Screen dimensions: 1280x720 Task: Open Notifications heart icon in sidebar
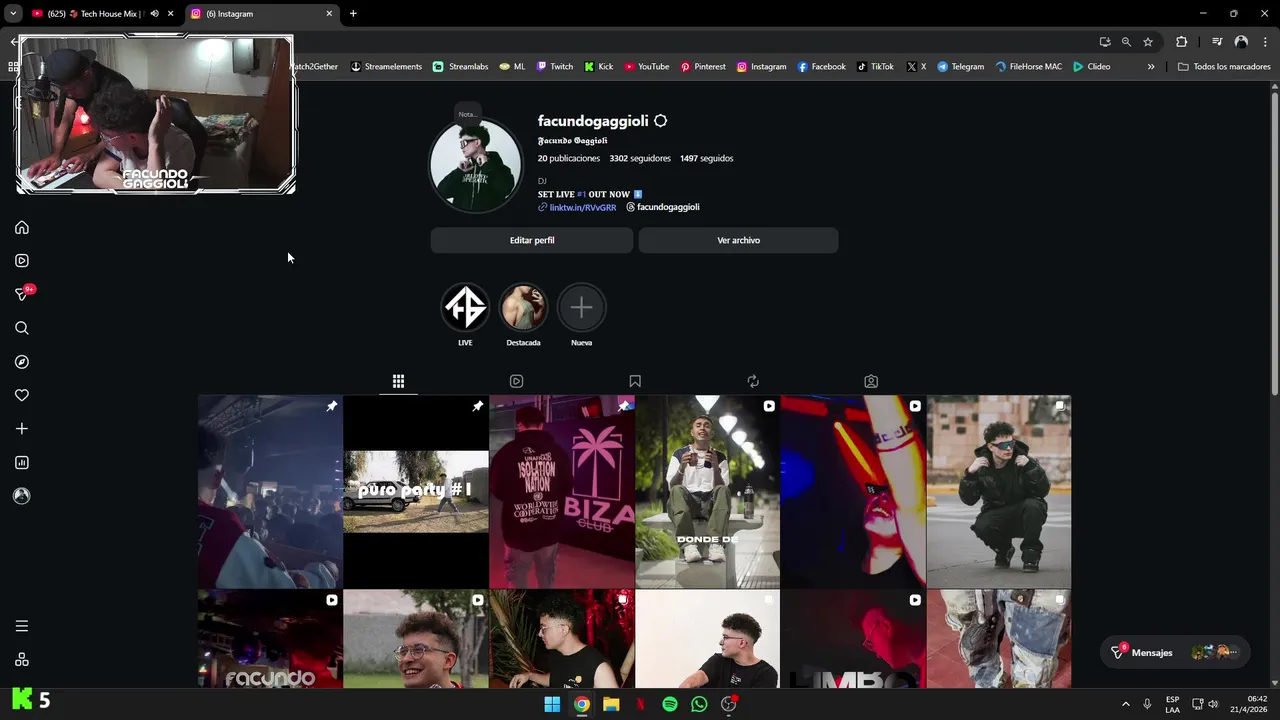coord(22,395)
